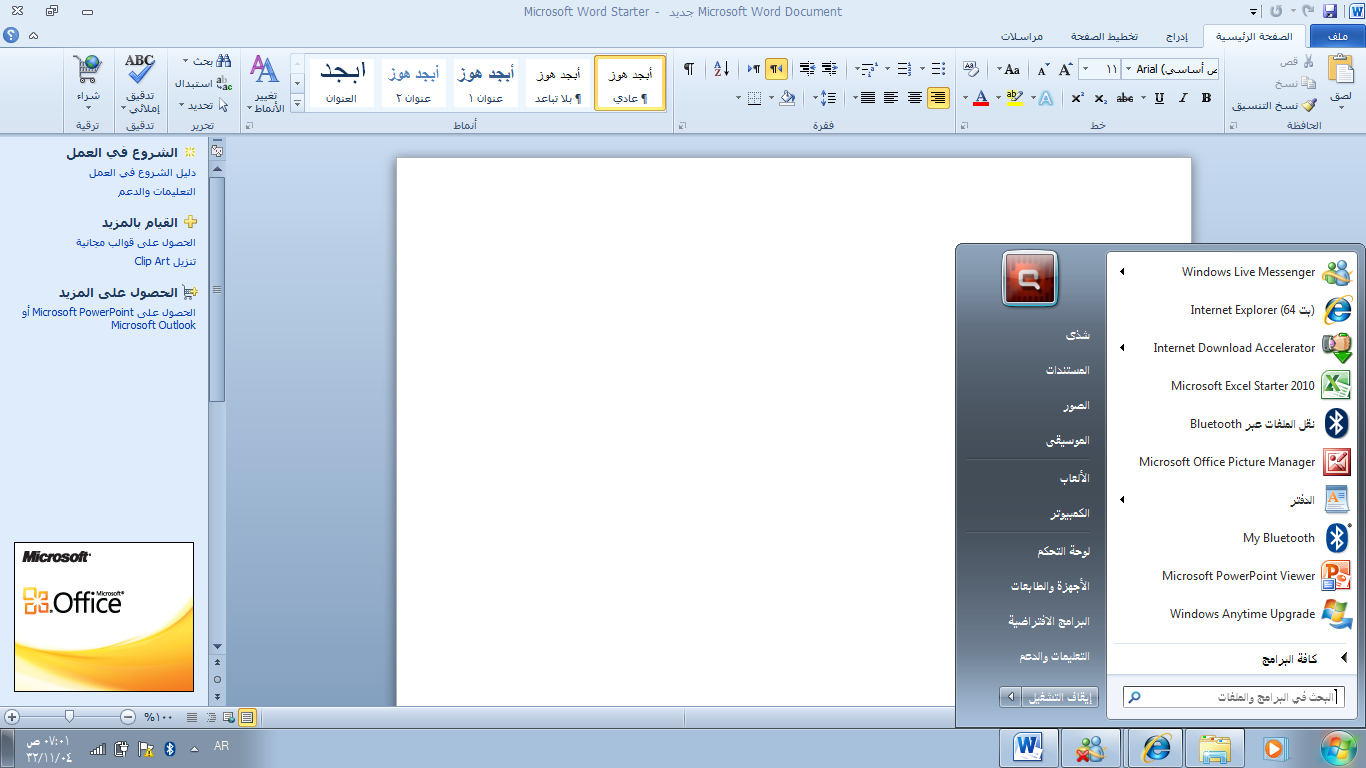Apply superscript with the x² icon

point(1077,98)
